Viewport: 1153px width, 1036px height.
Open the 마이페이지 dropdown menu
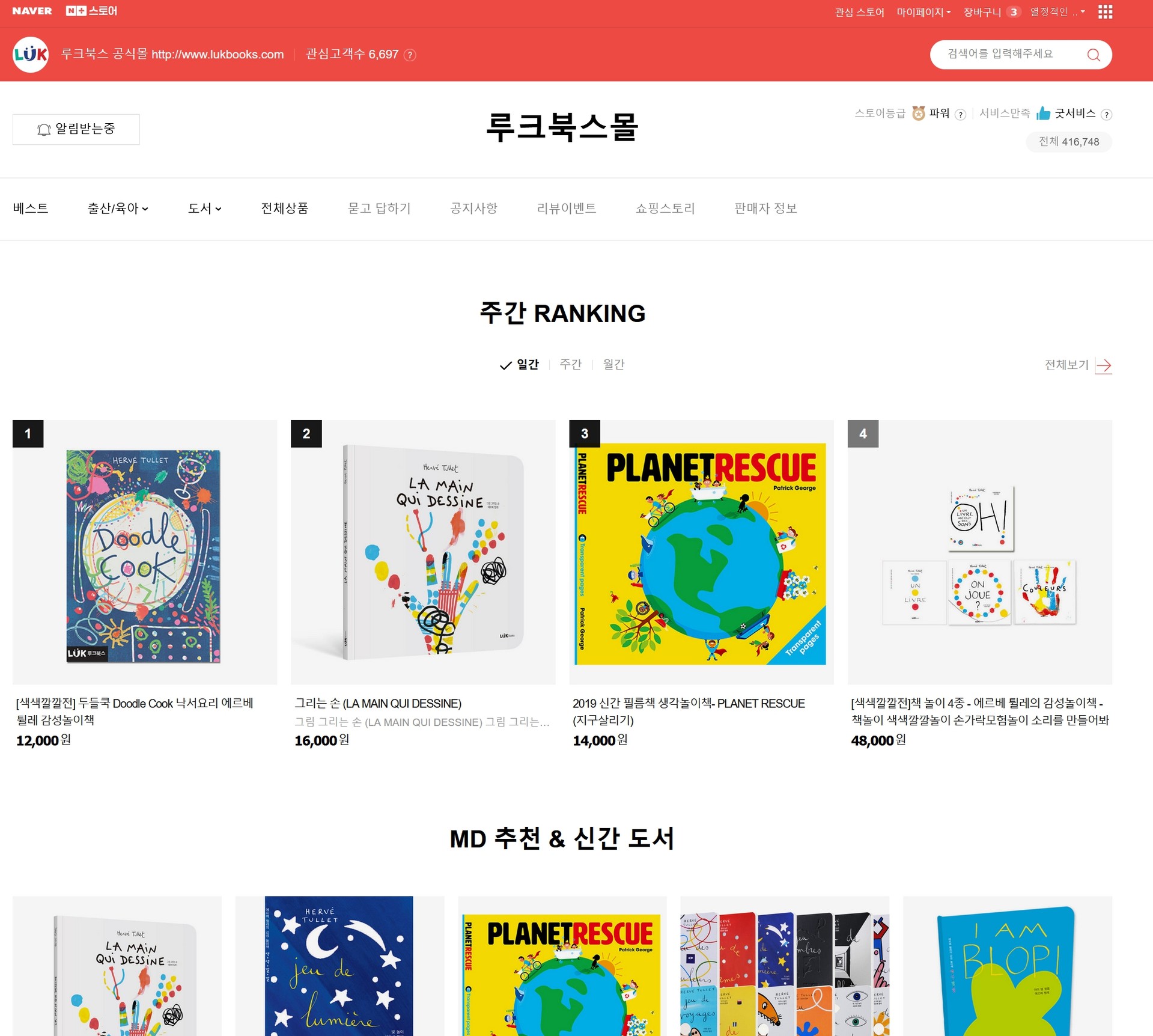(x=923, y=12)
